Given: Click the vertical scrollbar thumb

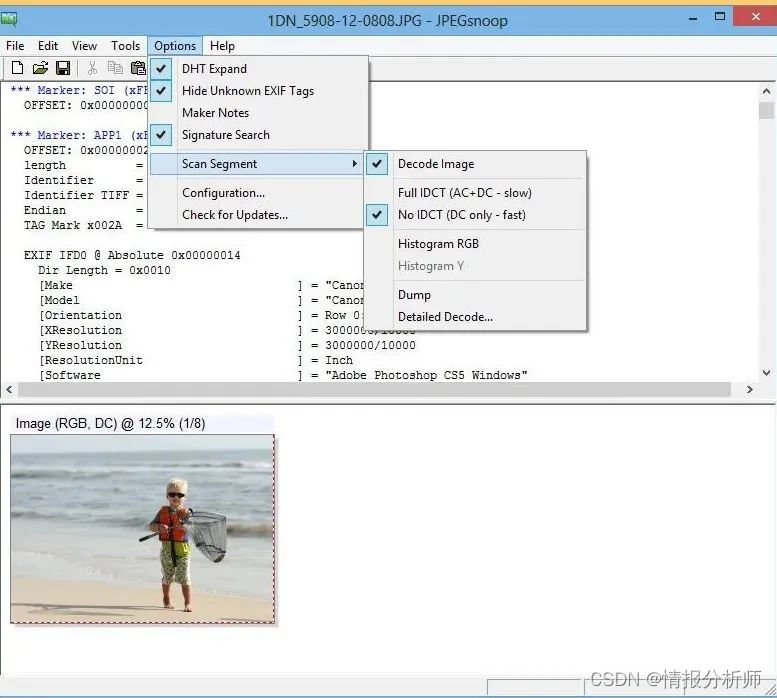Looking at the screenshot, I should point(766,110).
